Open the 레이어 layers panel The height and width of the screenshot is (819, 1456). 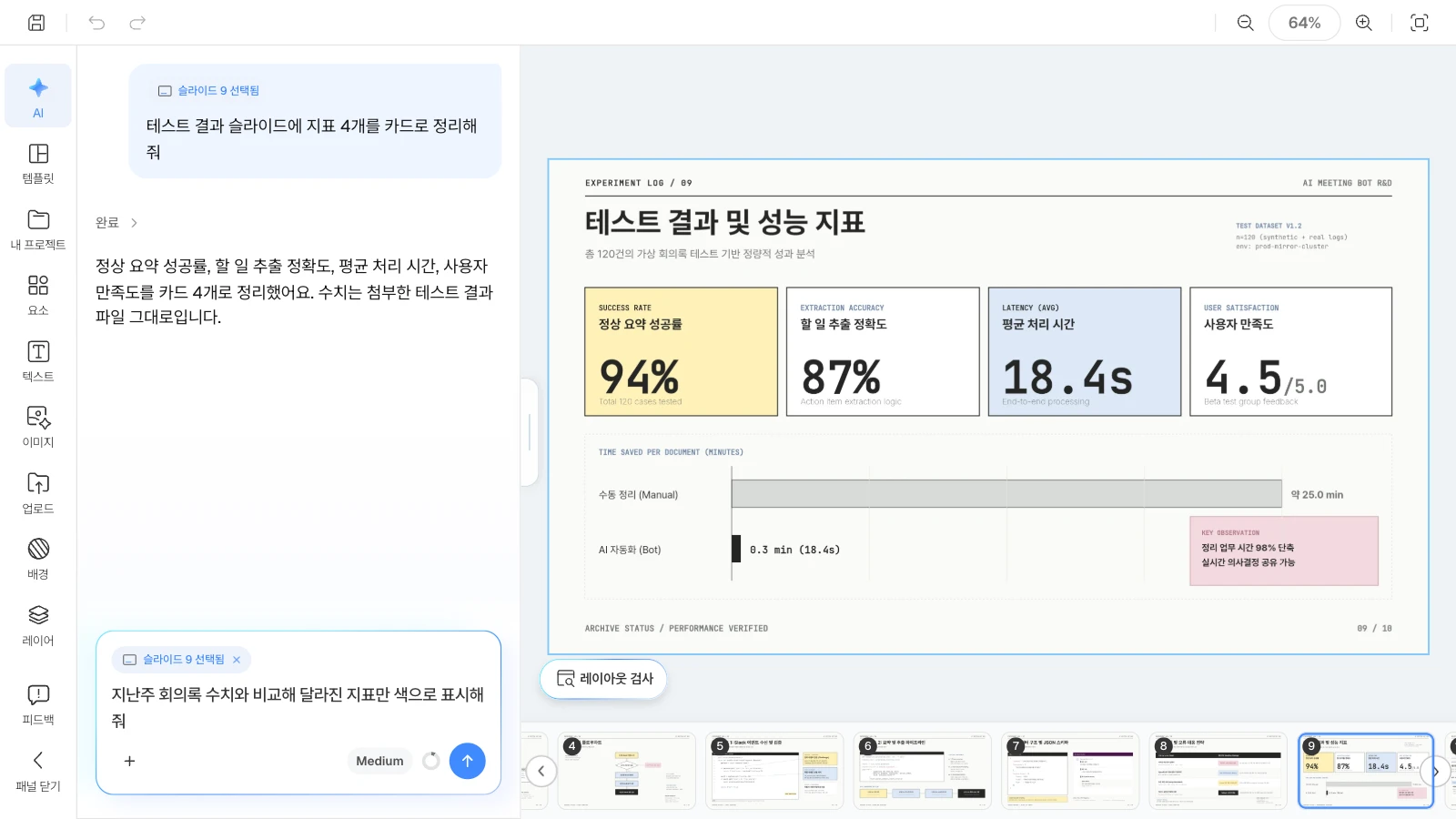[38, 625]
